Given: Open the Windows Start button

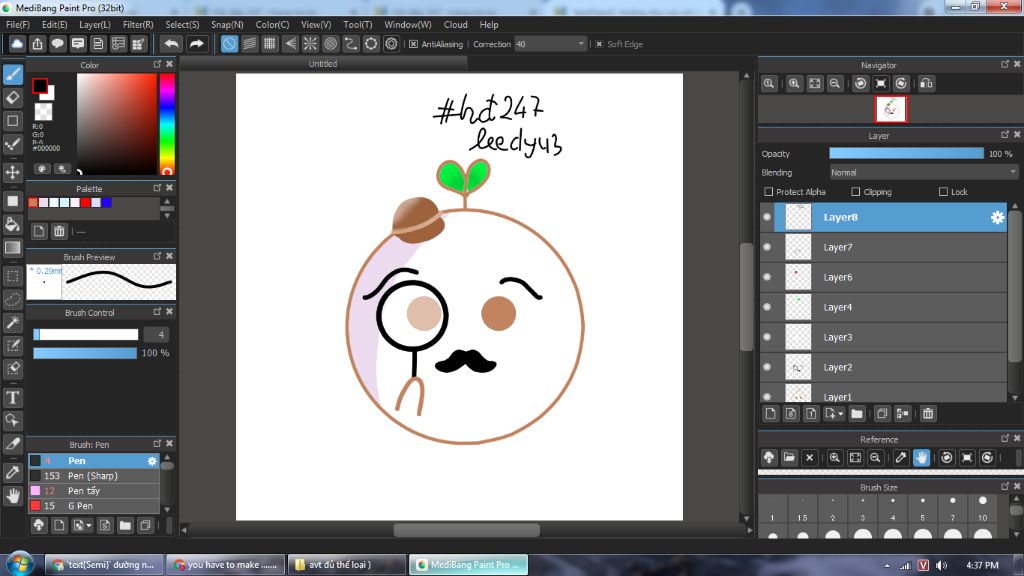Looking at the screenshot, I should pyautogui.click(x=20, y=564).
